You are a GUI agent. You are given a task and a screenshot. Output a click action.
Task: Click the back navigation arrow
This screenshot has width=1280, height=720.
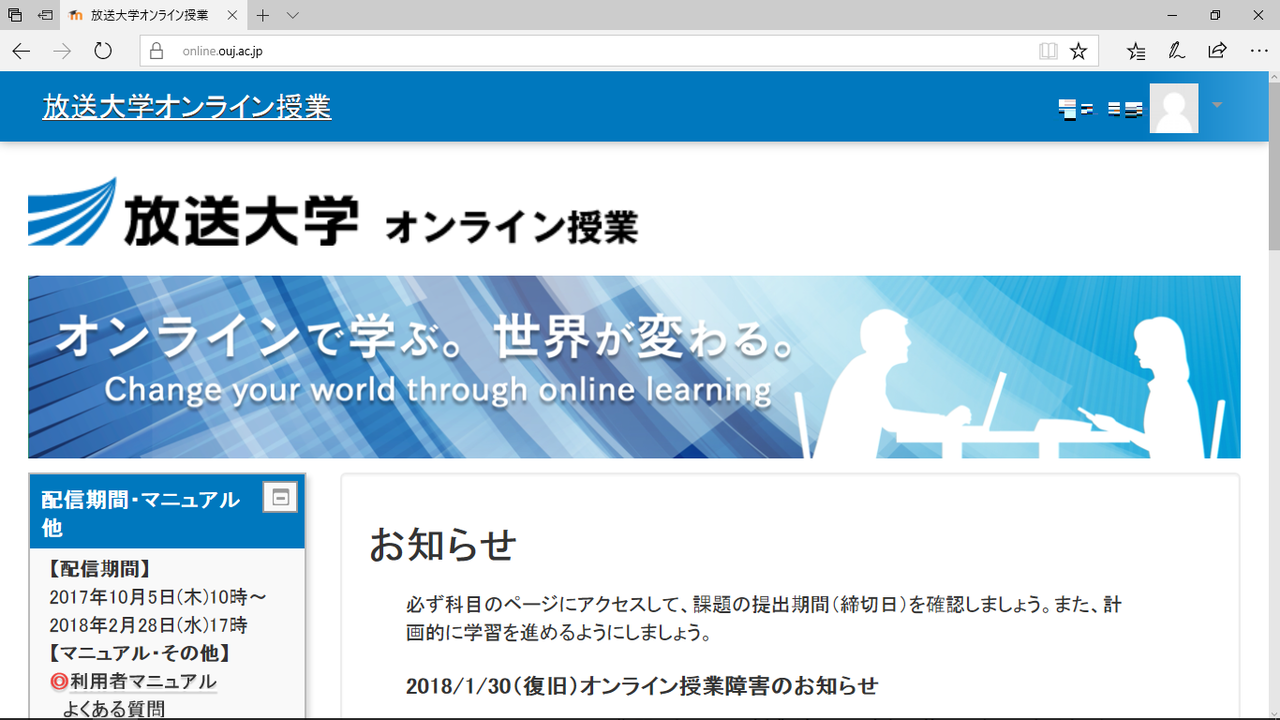pyautogui.click(x=21, y=50)
